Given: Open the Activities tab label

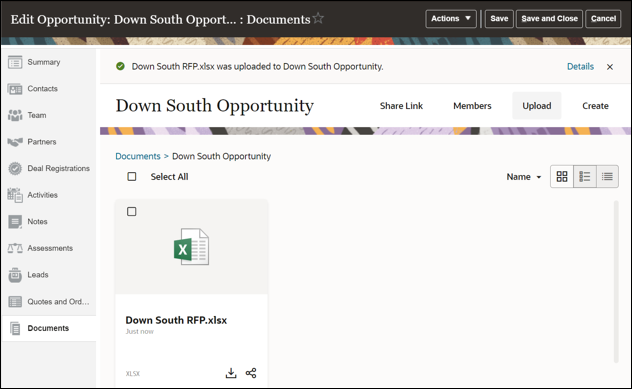Looking at the screenshot, I should [x=42, y=195].
